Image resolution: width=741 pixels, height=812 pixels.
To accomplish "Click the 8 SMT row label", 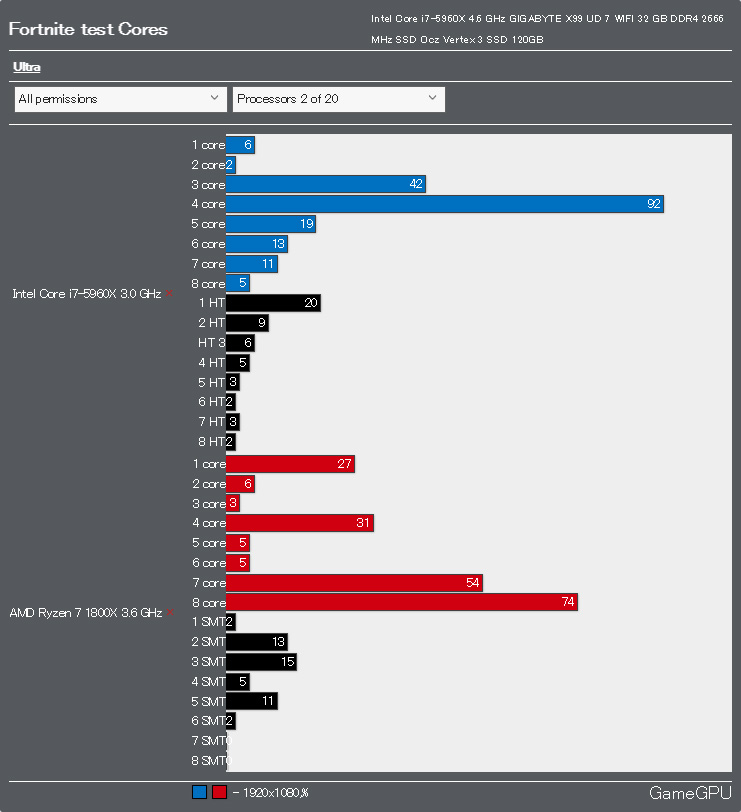I will (x=209, y=761).
